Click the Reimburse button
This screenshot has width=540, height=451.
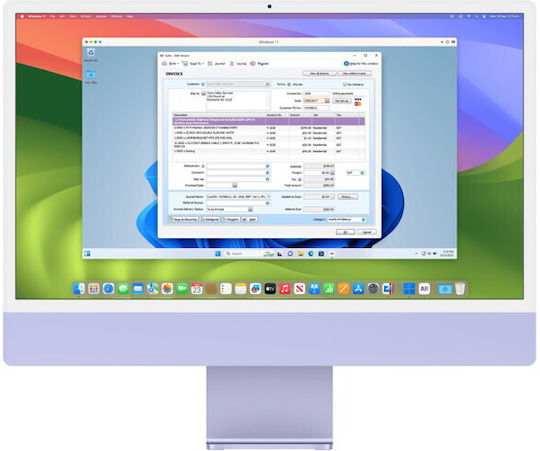[210, 219]
